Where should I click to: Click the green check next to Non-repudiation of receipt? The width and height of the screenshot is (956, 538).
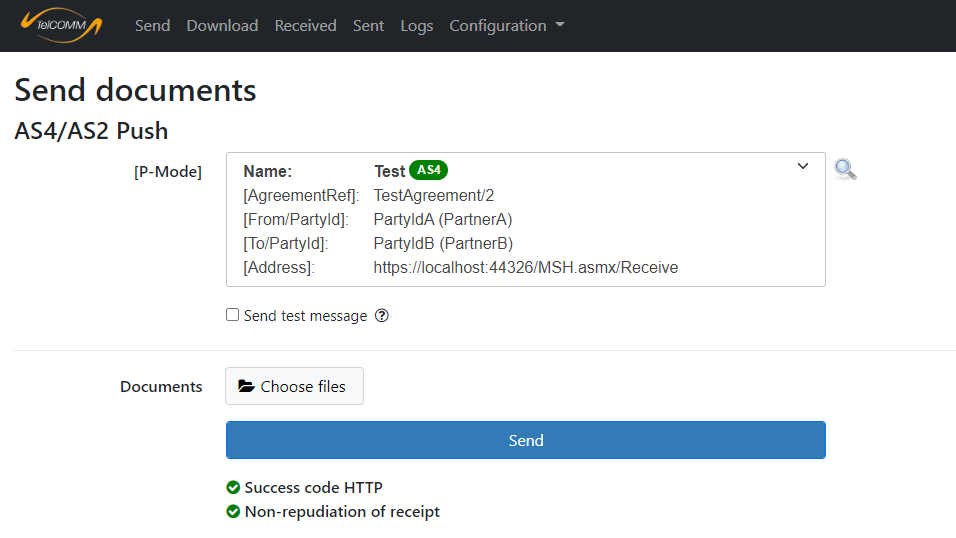[x=233, y=511]
